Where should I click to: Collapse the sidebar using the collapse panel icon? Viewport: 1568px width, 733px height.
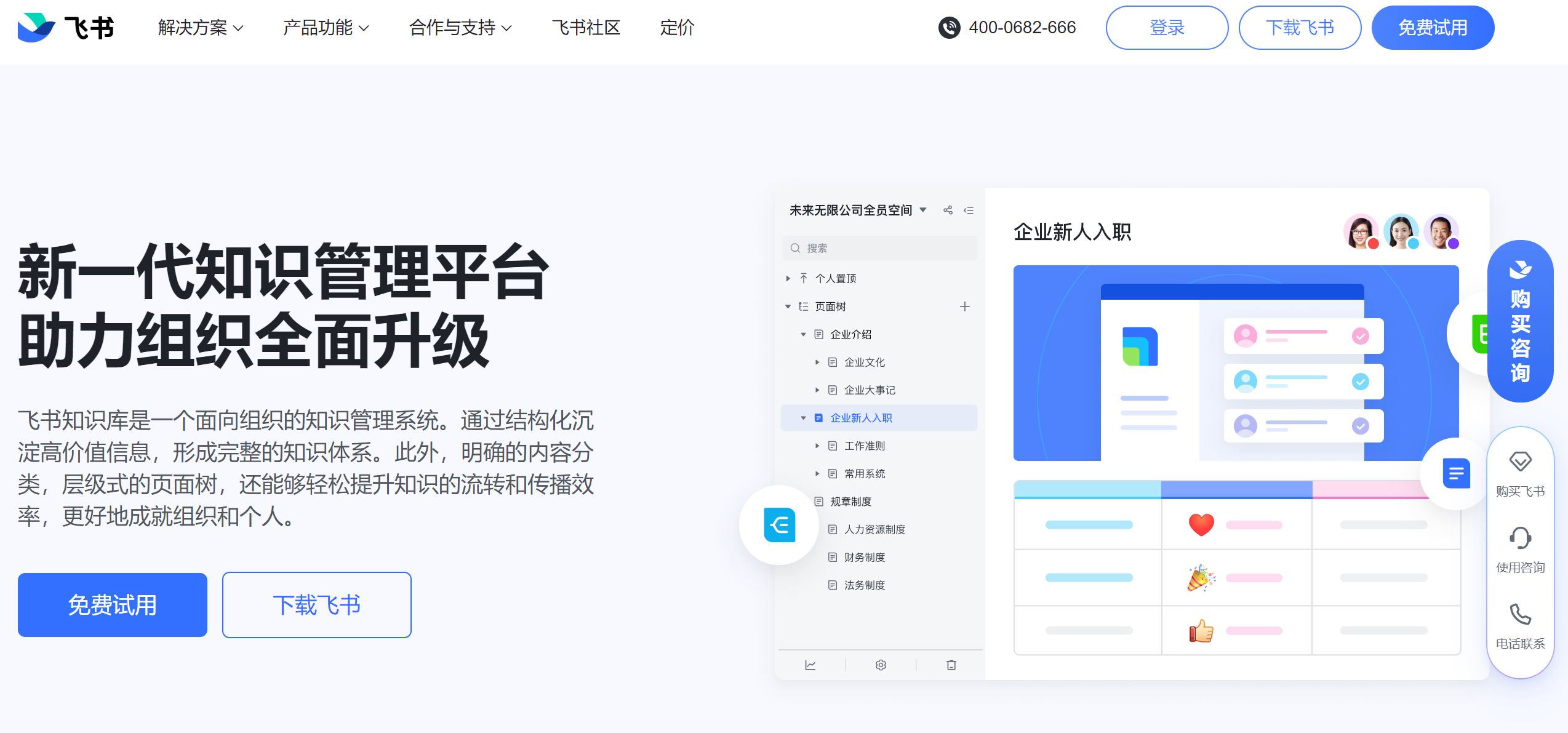click(x=969, y=210)
